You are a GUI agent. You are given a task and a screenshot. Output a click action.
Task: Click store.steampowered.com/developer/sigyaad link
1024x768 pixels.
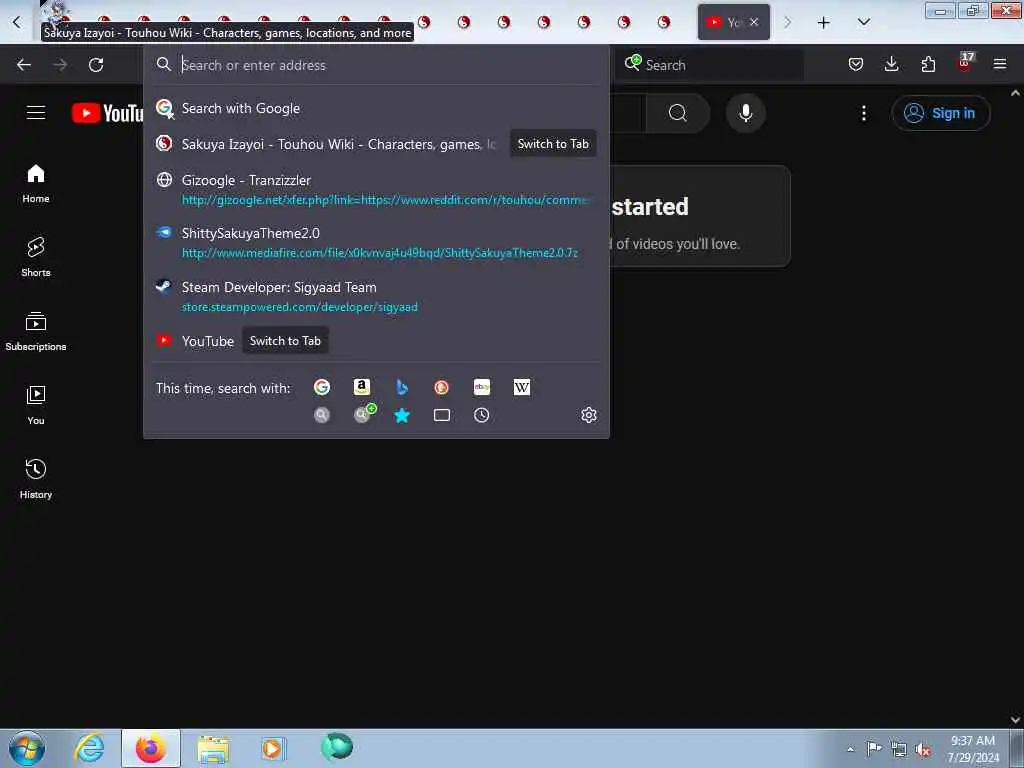click(300, 307)
